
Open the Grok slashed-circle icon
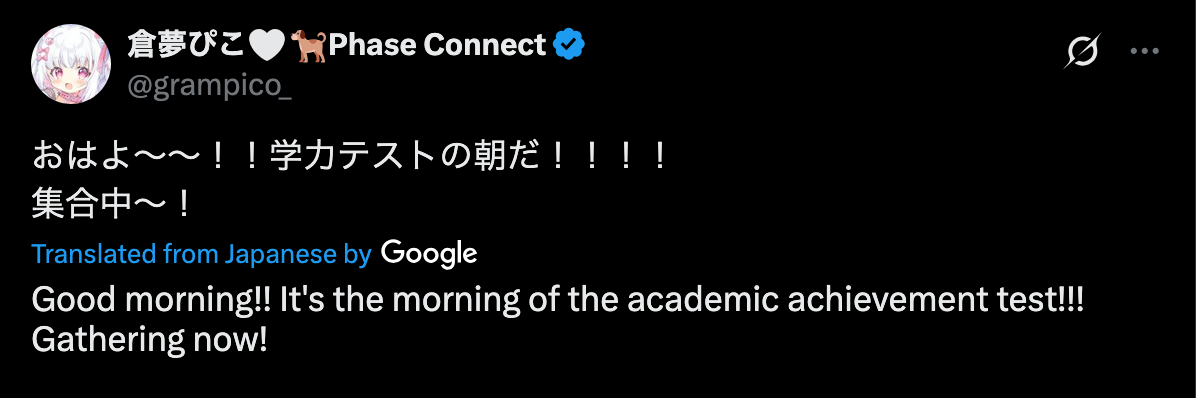(1084, 52)
